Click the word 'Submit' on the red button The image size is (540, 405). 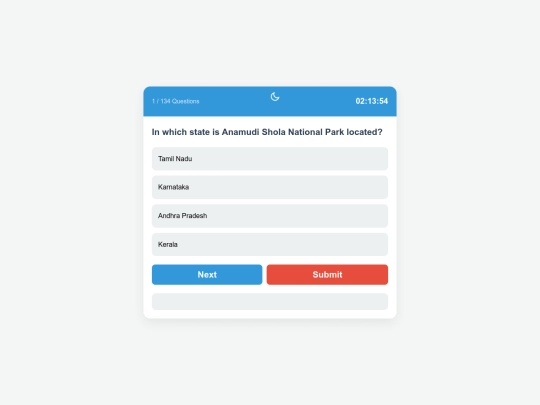(327, 274)
